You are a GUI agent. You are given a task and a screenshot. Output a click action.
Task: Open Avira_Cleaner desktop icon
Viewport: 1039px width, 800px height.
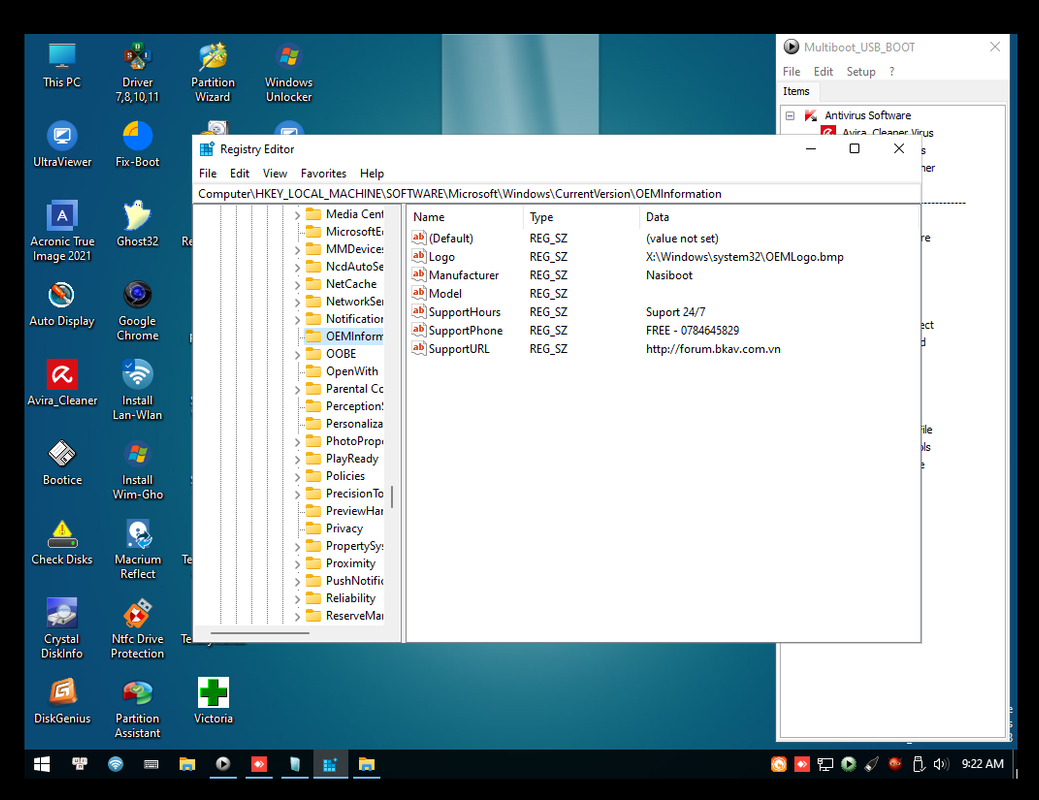tap(62, 383)
